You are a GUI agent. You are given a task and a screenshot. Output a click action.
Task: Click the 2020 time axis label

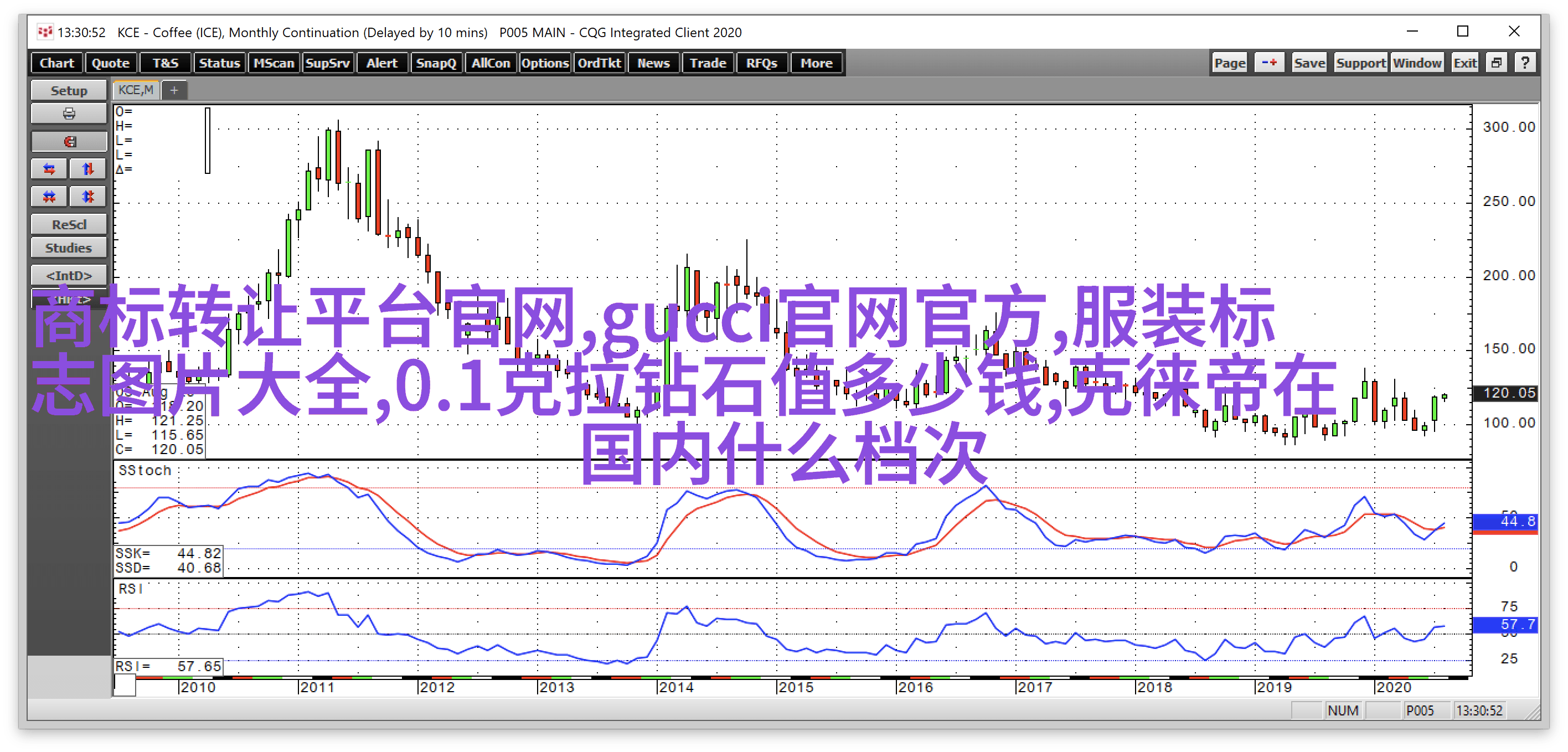click(x=1393, y=687)
